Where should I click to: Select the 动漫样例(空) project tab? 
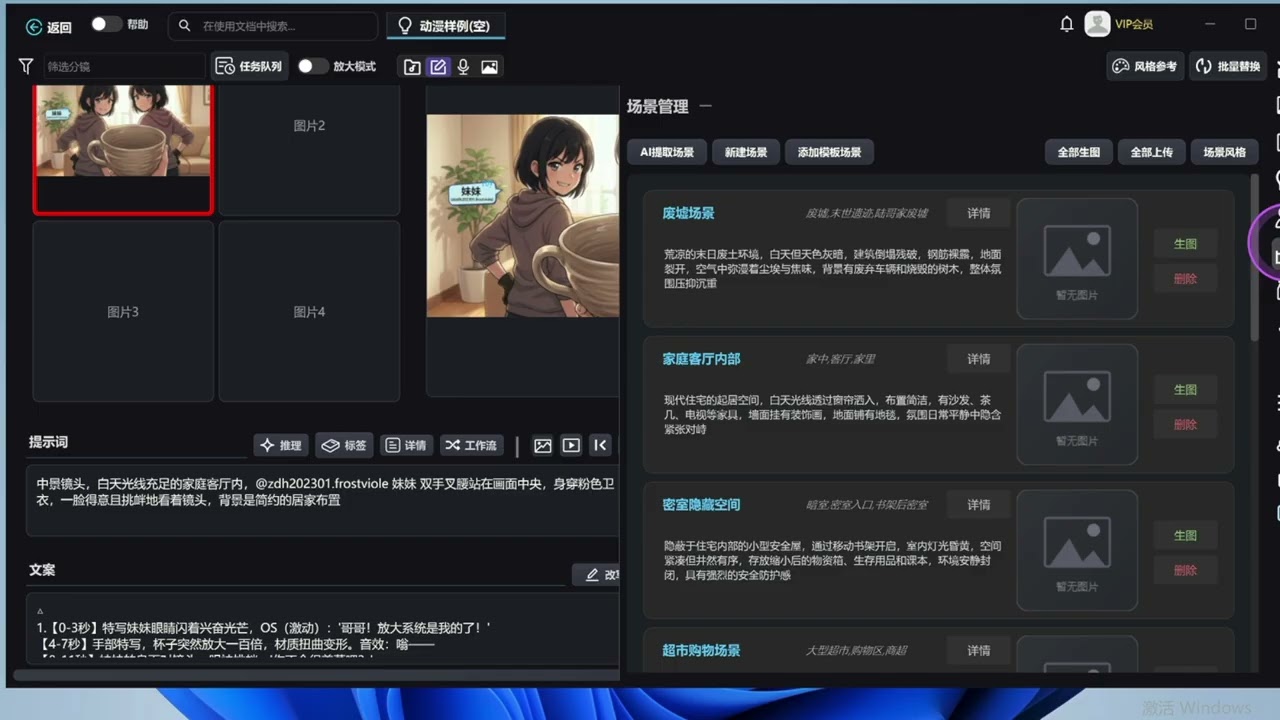[445, 26]
